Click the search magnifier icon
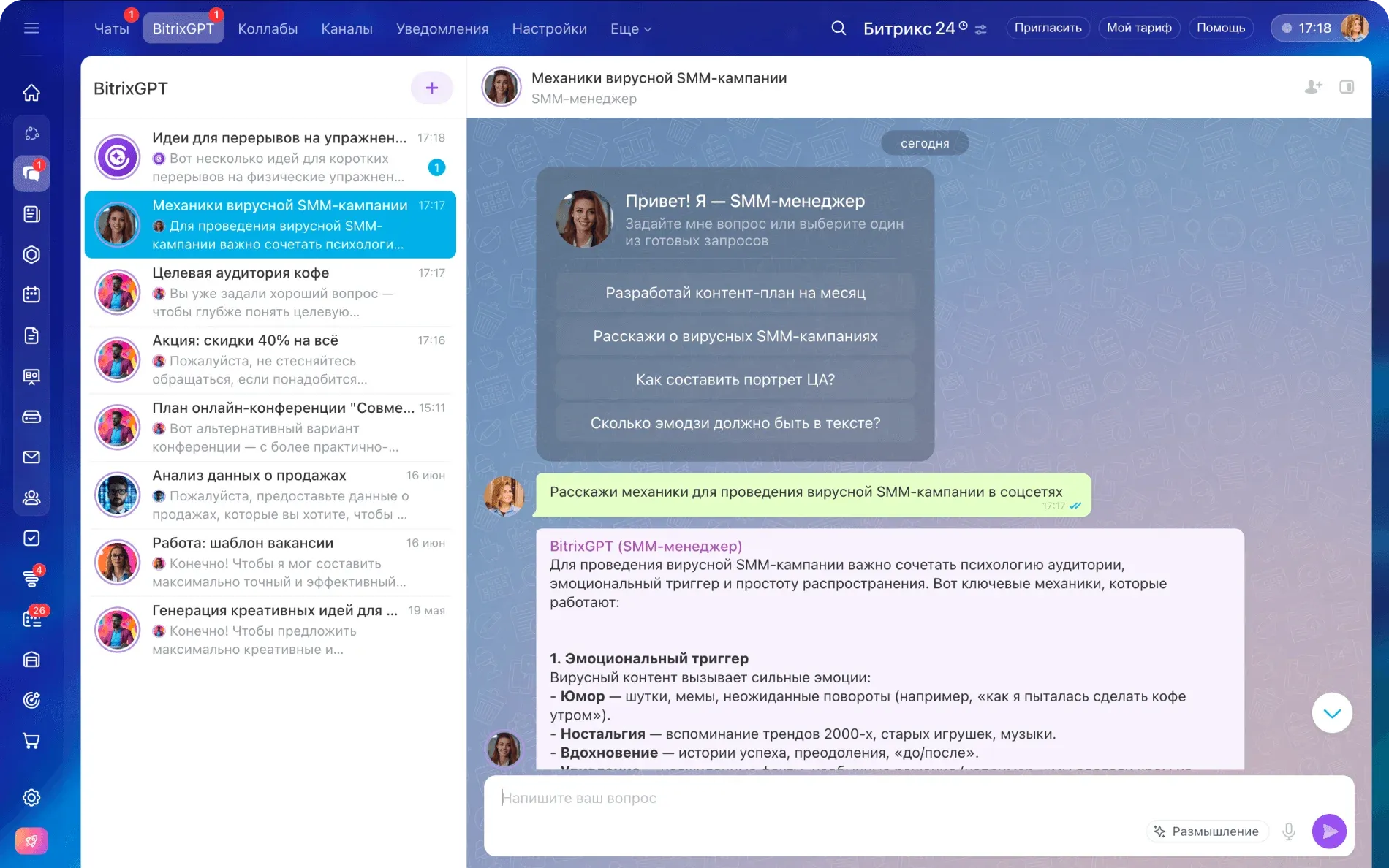Screen dimensions: 1389x868 point(839,28)
